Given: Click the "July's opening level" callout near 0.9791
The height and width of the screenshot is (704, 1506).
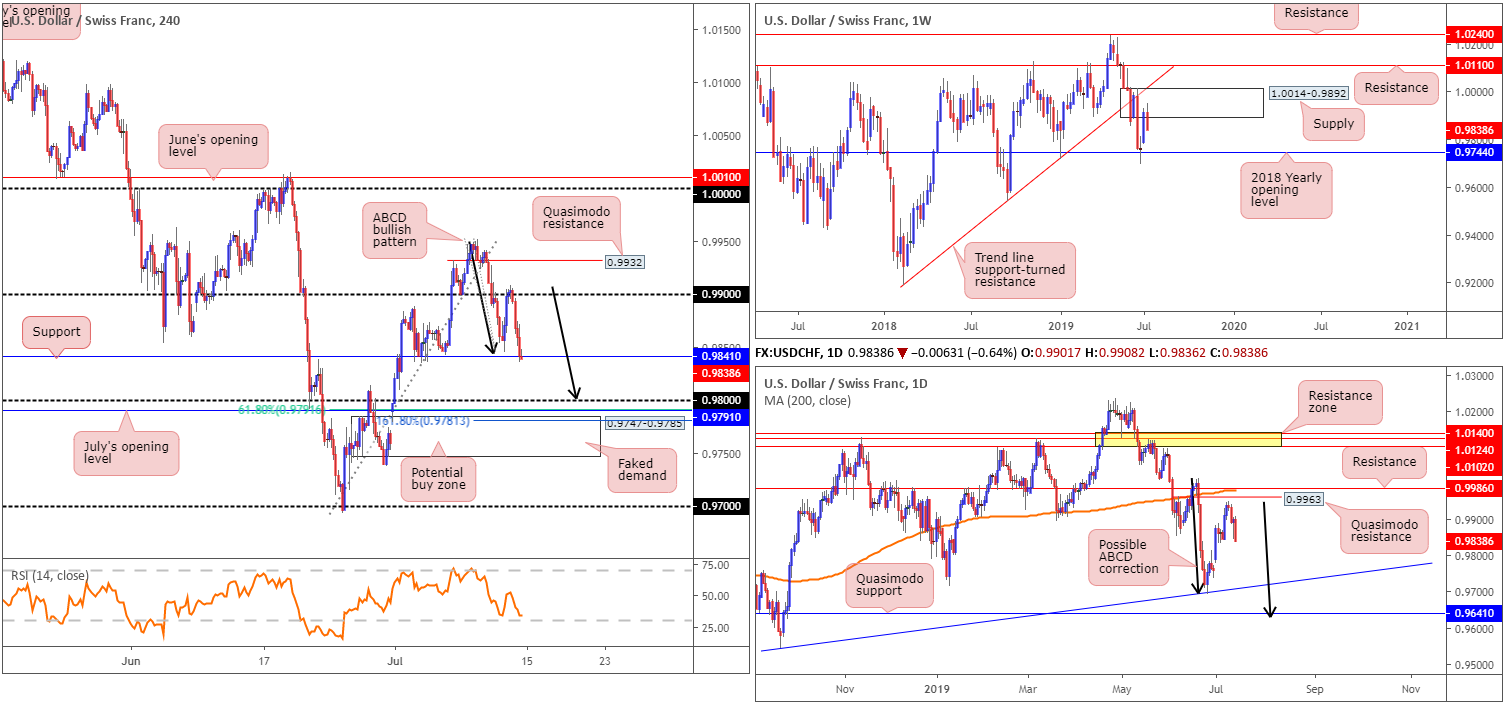Looking at the screenshot, I should [x=127, y=451].
